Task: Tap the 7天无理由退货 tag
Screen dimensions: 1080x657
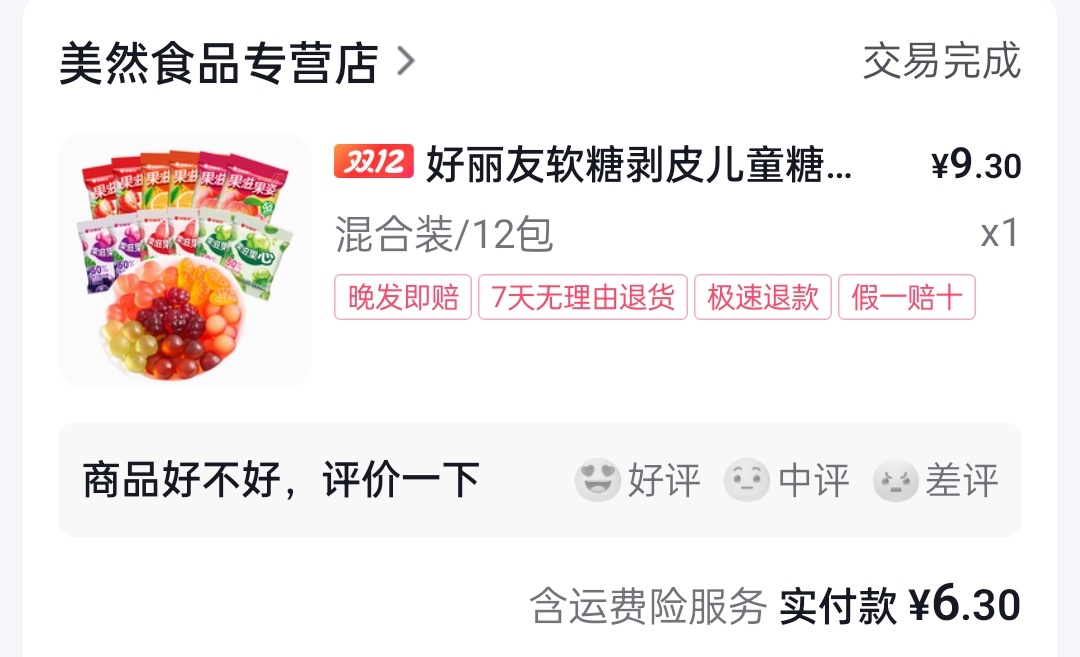Action: (x=583, y=298)
